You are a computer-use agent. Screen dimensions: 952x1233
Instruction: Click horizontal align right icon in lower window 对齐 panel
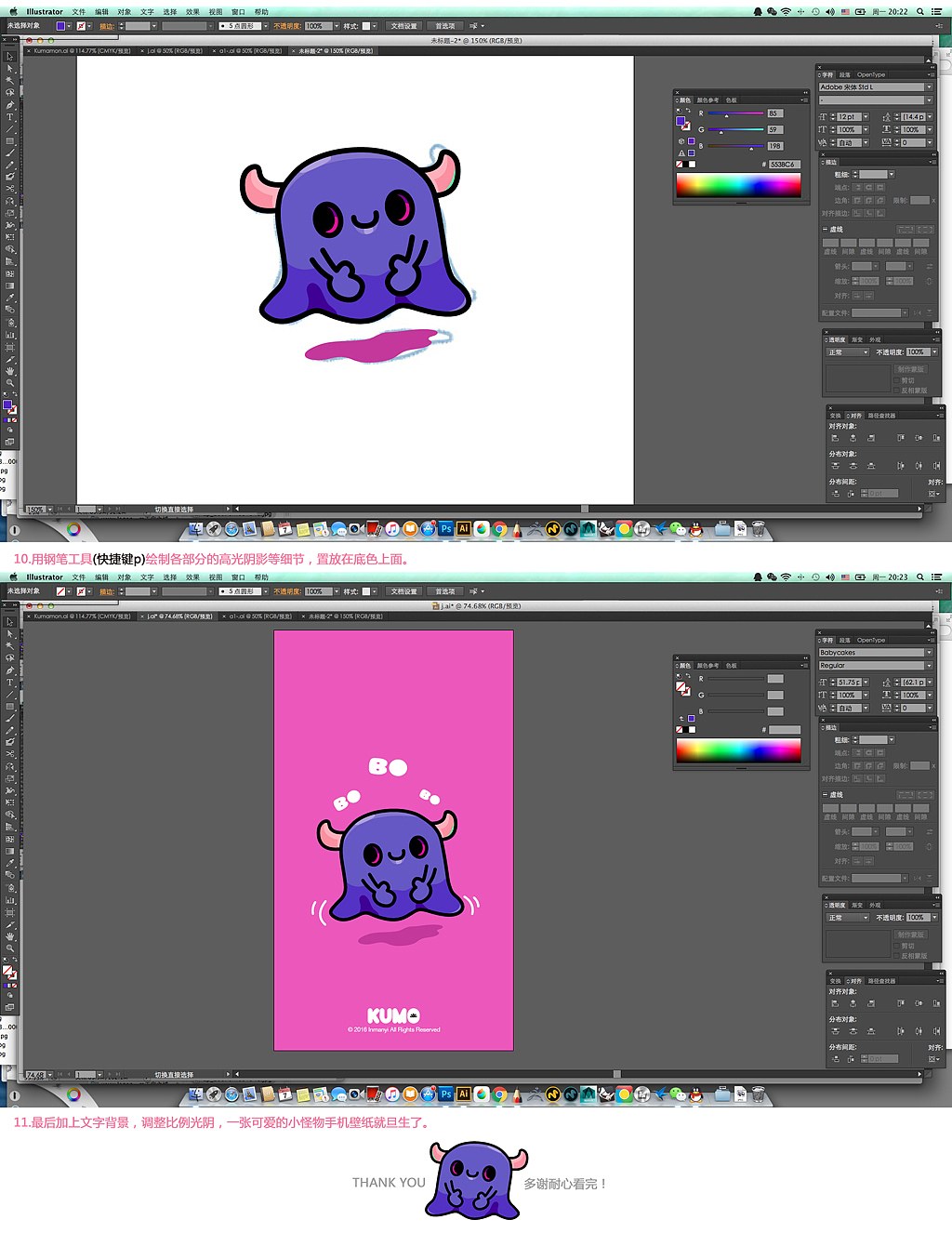point(871,1003)
